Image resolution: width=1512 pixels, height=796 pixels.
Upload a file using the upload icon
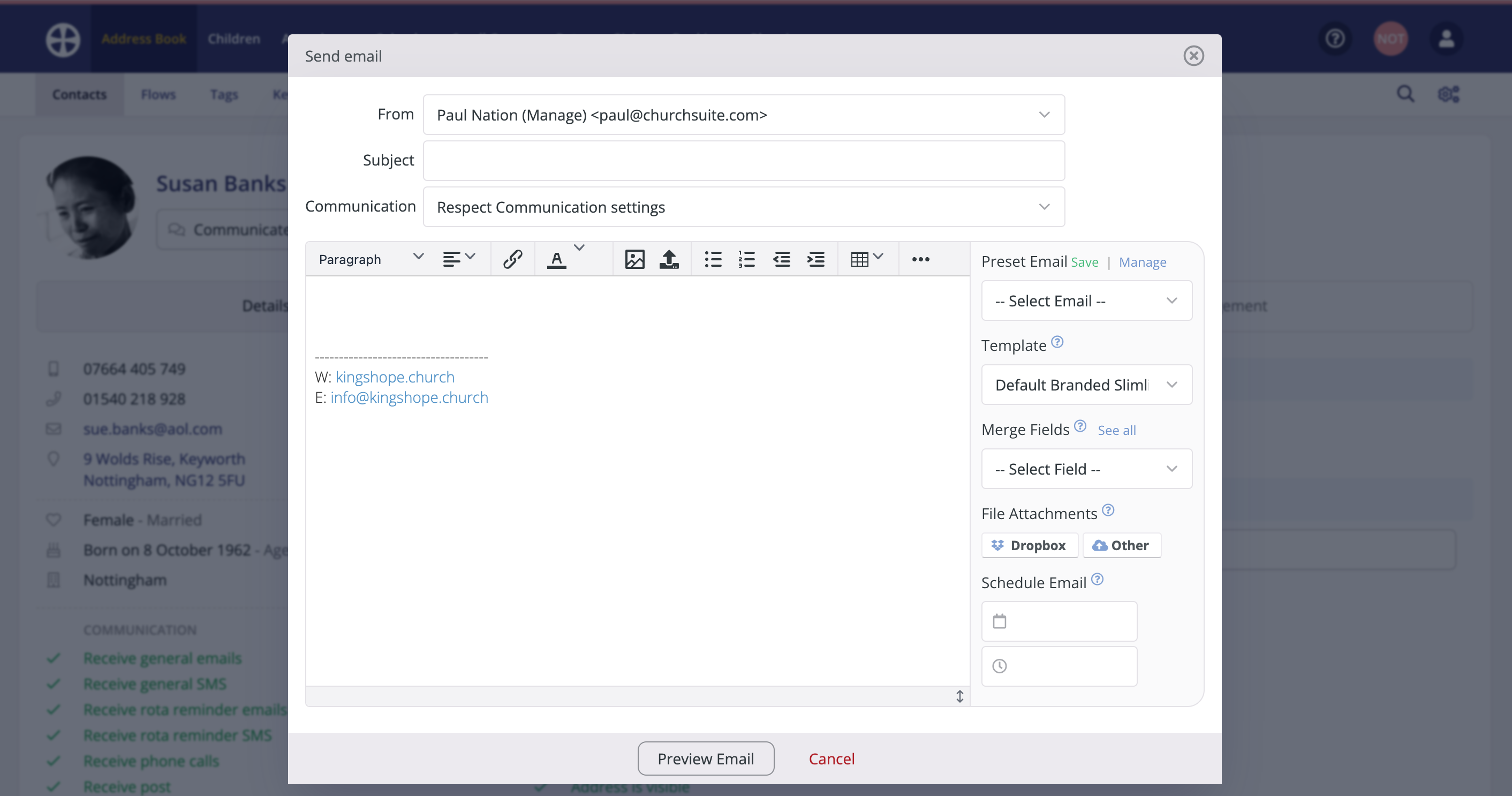(x=669, y=258)
